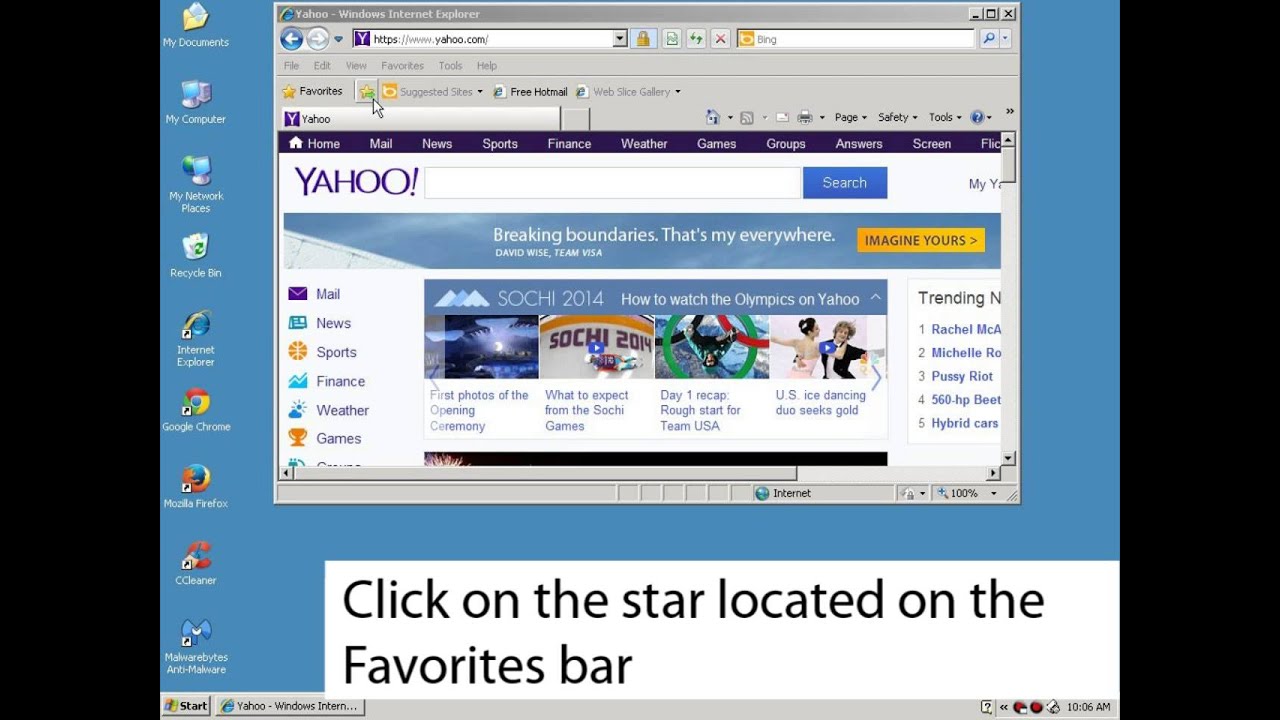
Task: Click trending item 'Pussy Riot'
Action: [962, 376]
